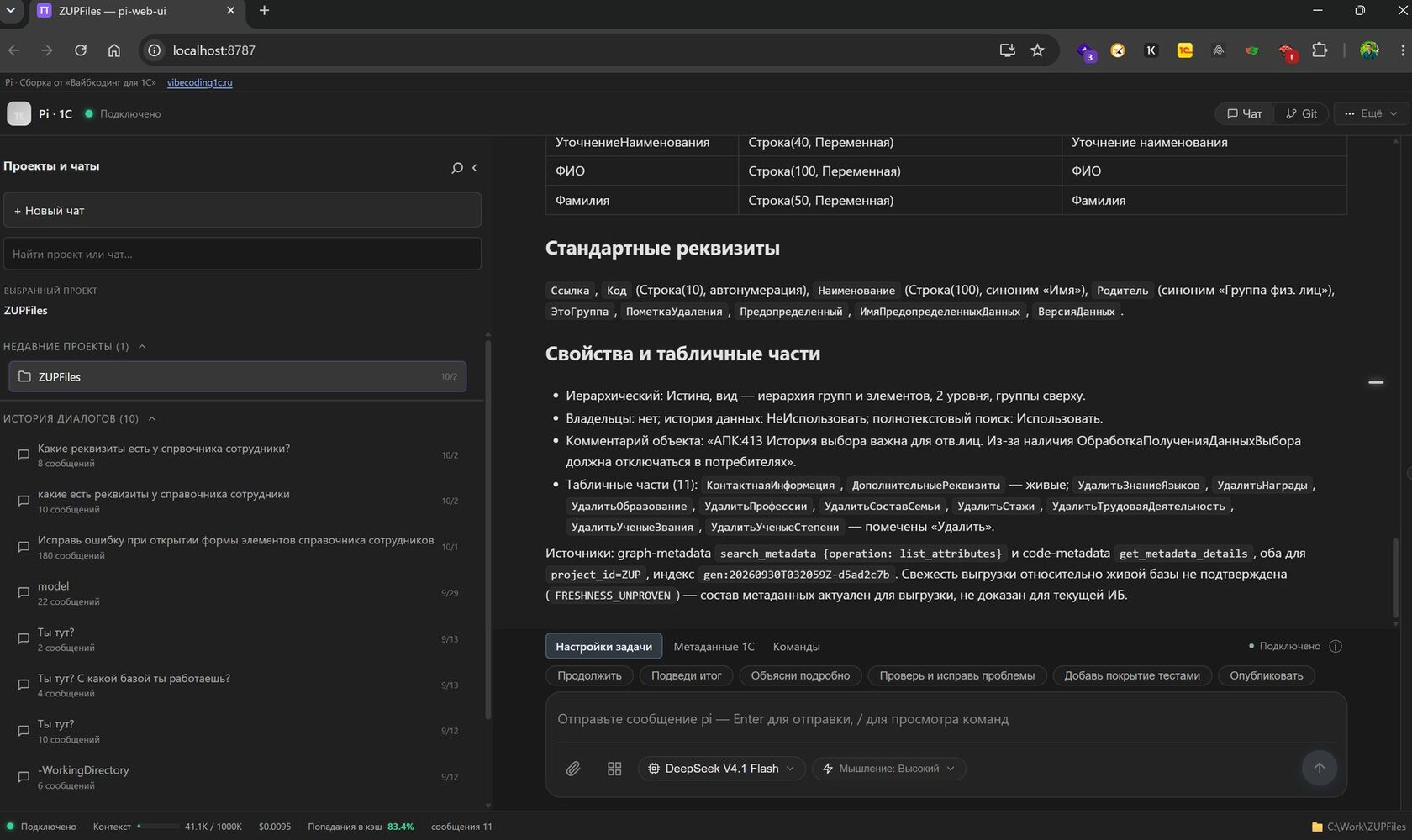Open the -WorkingDirectory chat
Image resolution: width=1412 pixels, height=840 pixels.
pyautogui.click(x=238, y=777)
